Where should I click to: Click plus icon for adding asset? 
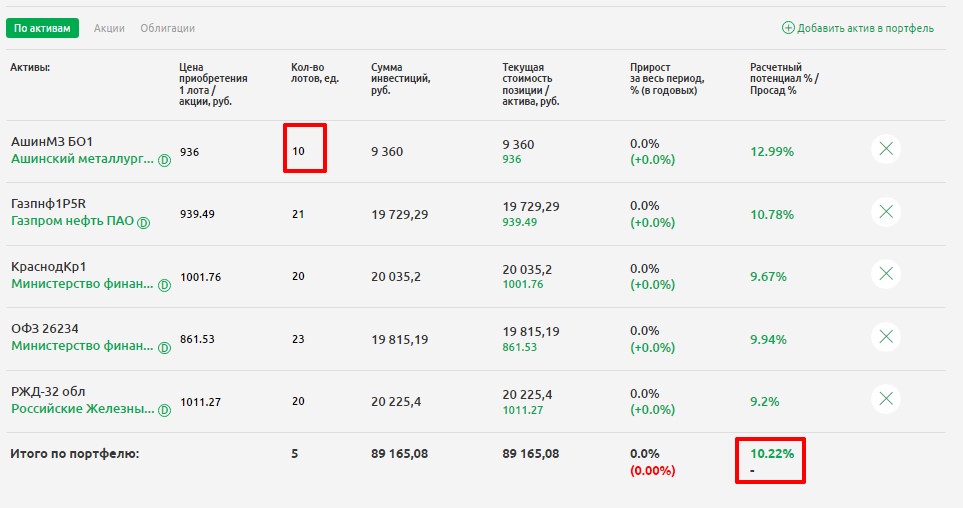pyautogui.click(x=788, y=28)
